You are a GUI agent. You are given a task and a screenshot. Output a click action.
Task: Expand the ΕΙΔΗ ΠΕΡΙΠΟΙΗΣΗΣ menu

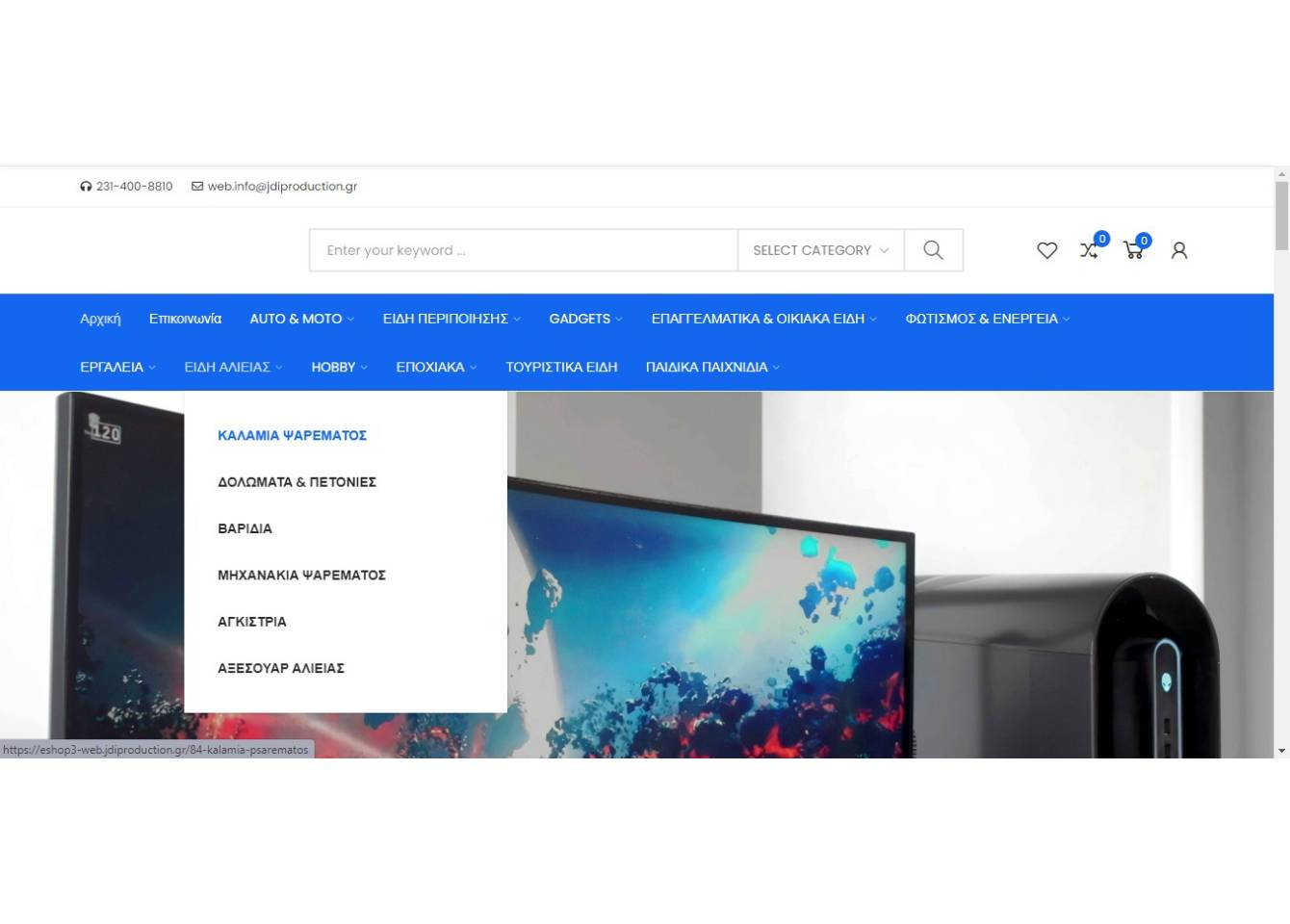tap(451, 319)
